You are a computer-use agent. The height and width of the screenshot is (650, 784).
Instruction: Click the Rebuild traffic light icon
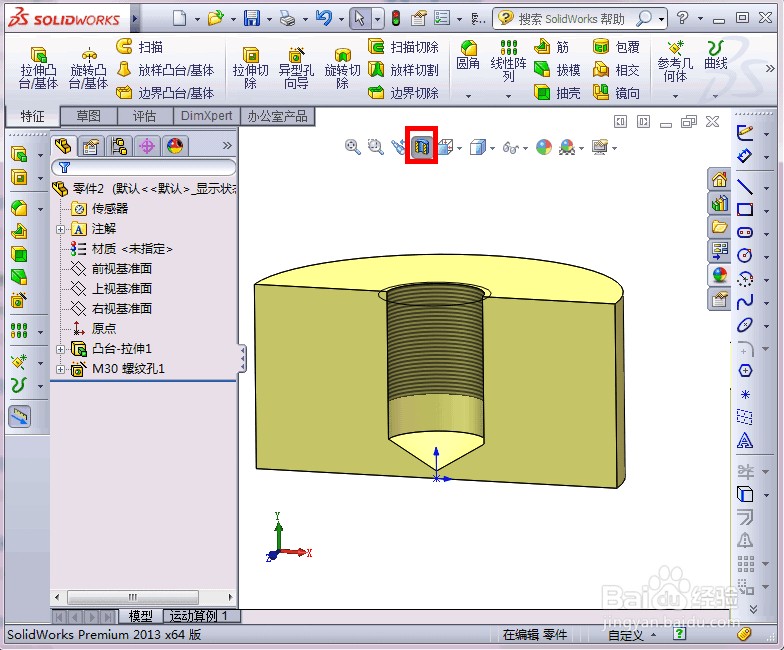pos(396,18)
